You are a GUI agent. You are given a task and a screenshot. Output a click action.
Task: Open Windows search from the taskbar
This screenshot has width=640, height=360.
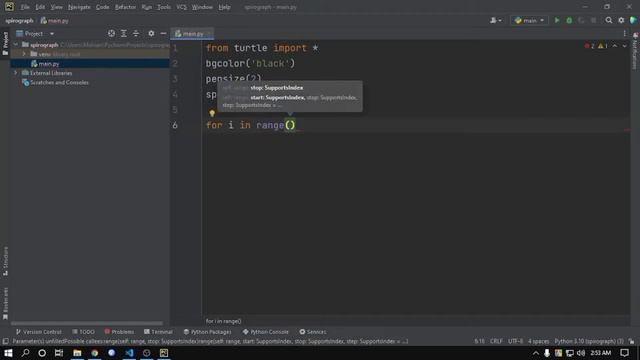(25, 353)
